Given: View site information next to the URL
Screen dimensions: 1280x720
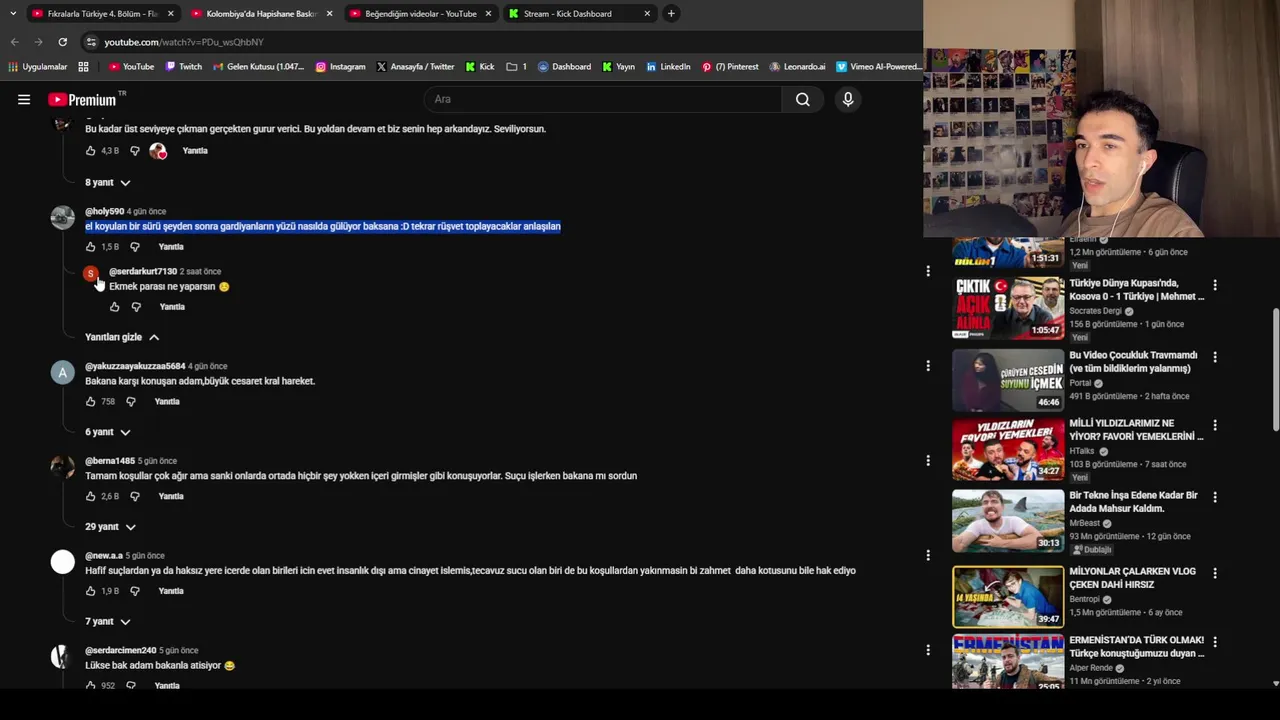Looking at the screenshot, I should pos(91,42).
